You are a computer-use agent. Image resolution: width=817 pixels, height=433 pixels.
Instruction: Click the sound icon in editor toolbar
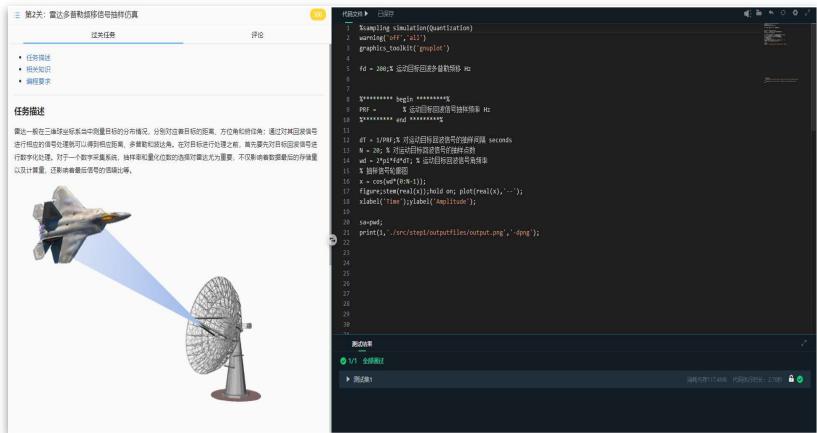click(747, 12)
